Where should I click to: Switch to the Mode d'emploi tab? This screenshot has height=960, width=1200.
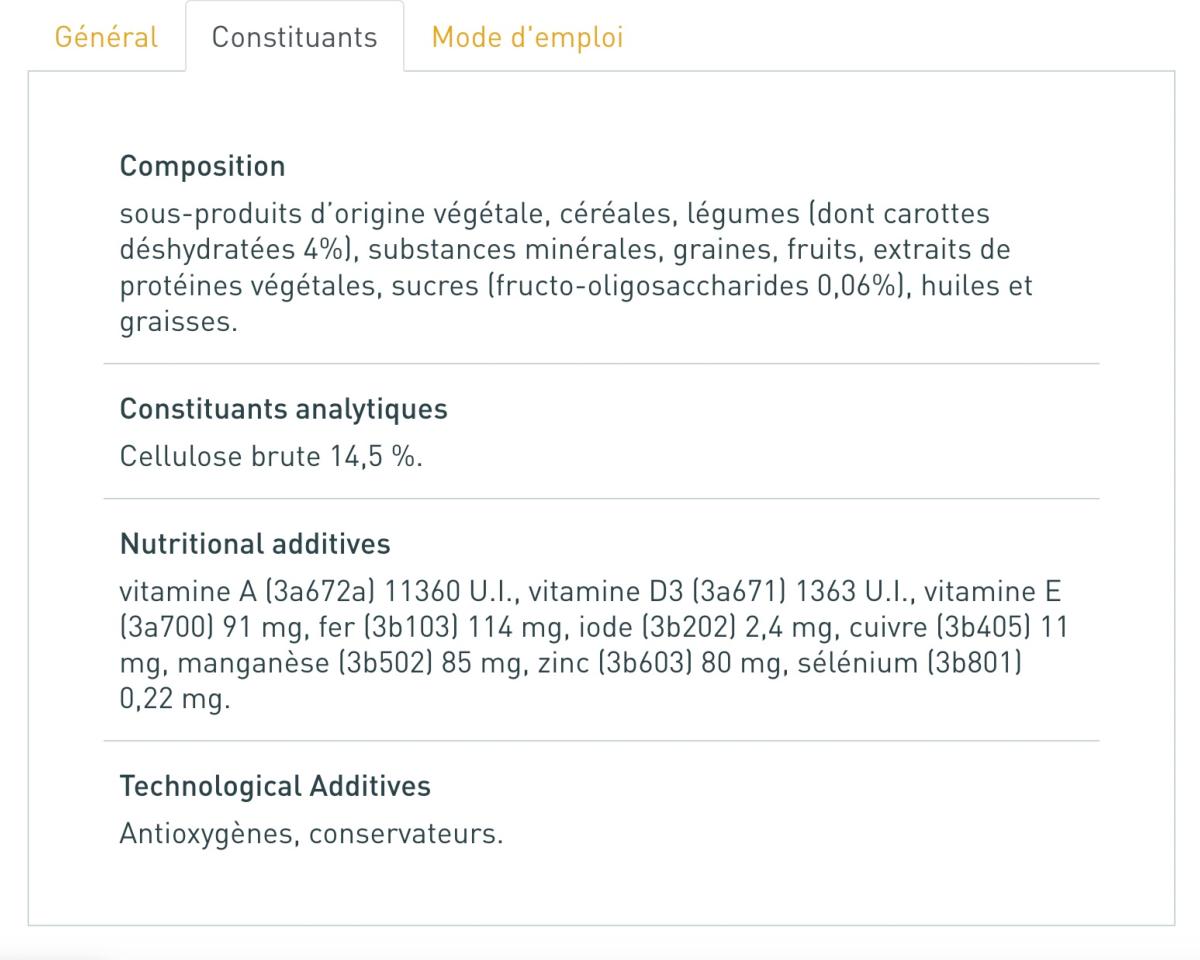click(x=527, y=37)
